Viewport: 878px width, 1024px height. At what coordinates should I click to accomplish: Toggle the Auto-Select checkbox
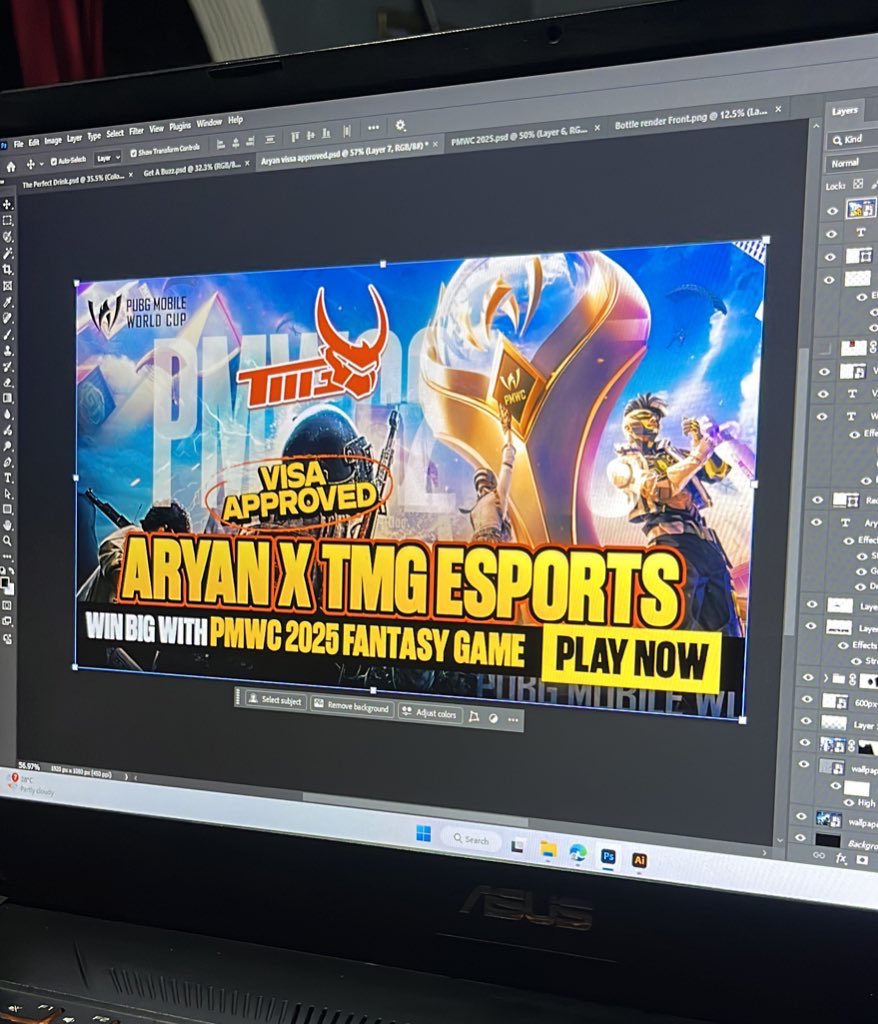(x=54, y=161)
